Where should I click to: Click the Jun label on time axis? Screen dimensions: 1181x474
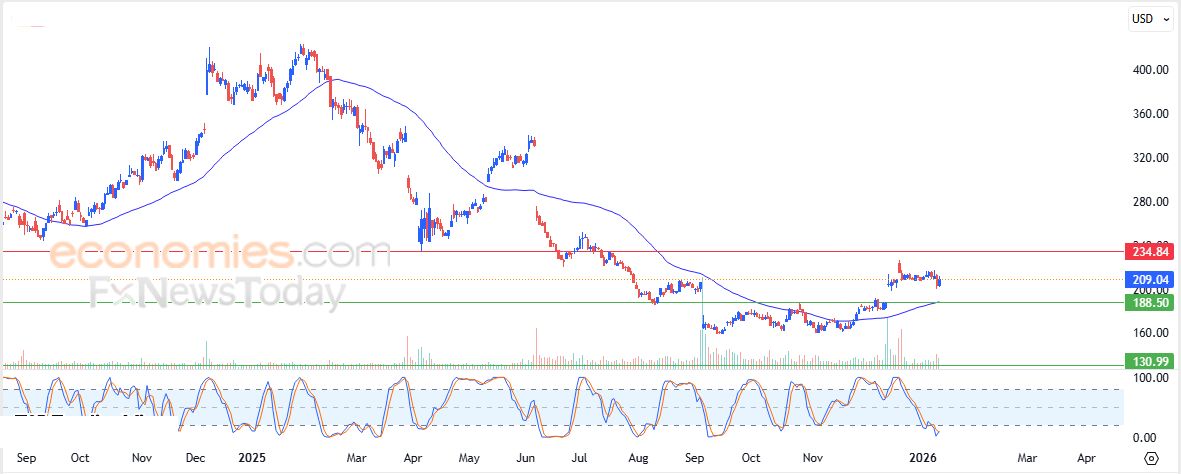point(523,458)
